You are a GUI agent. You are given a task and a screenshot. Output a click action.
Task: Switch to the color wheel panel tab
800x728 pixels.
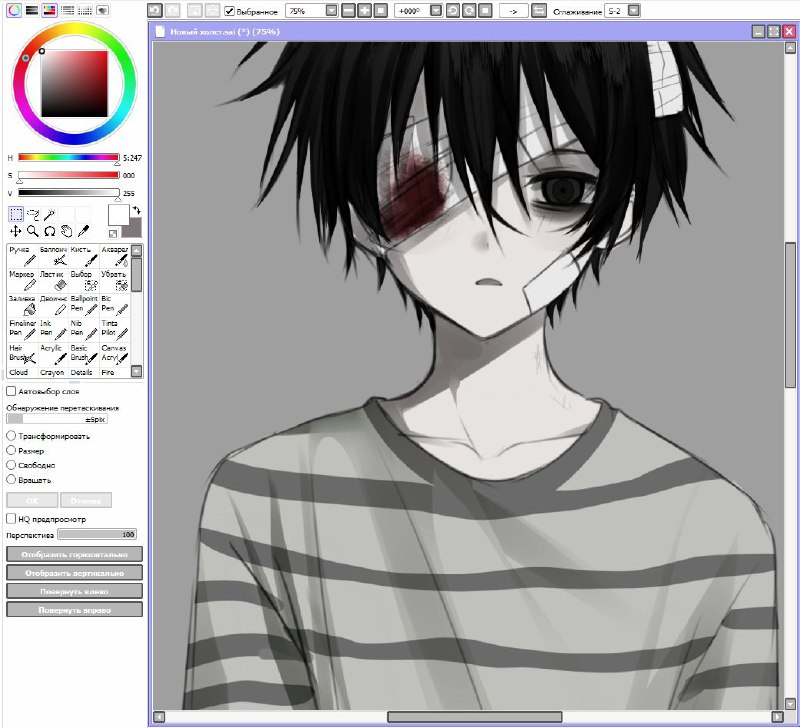click(x=12, y=9)
